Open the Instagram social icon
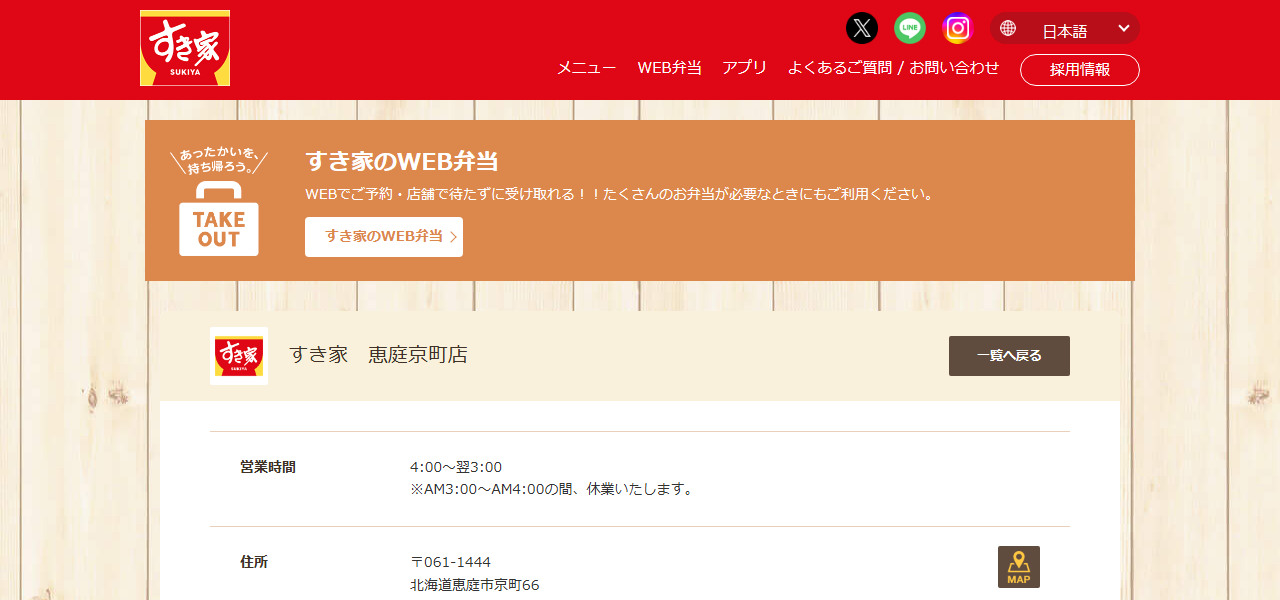The width and height of the screenshot is (1280, 600). (958, 28)
